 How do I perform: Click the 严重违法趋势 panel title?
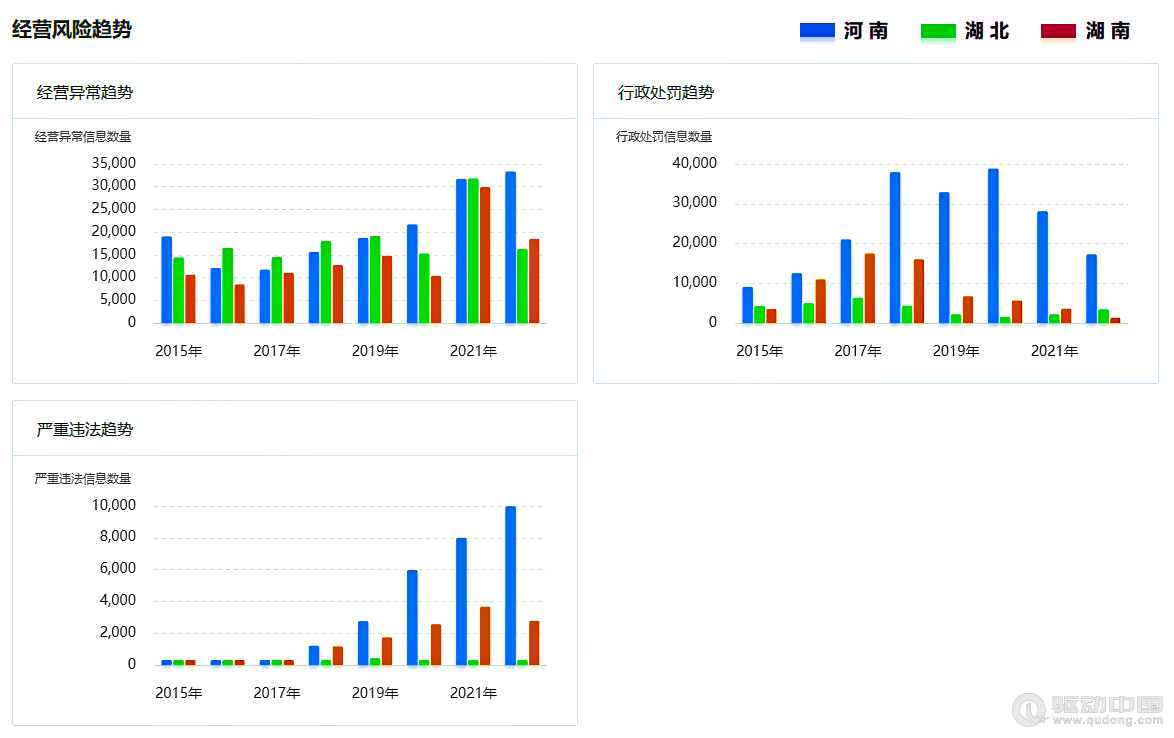click(x=85, y=429)
